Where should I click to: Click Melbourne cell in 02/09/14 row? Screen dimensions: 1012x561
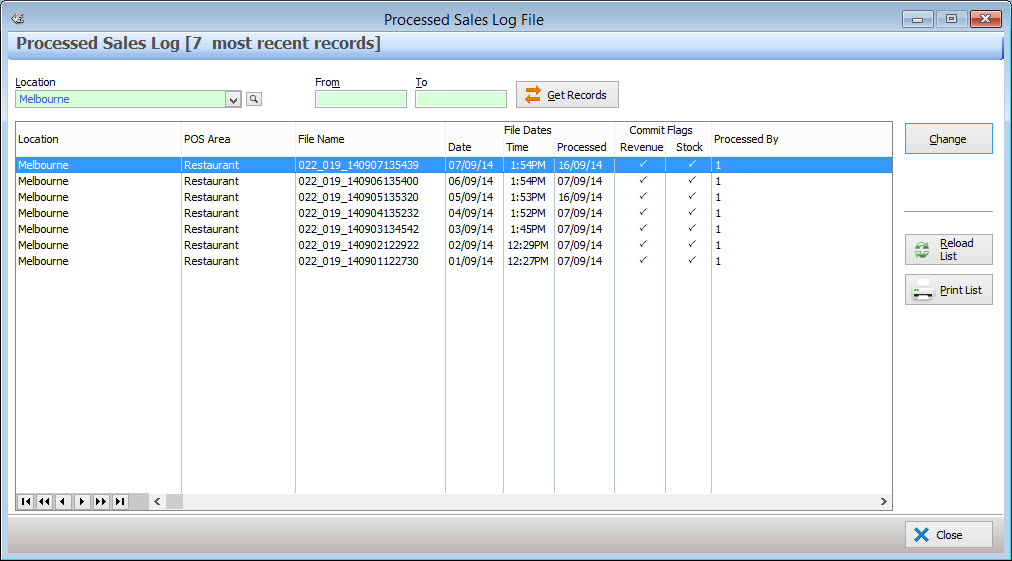[x=43, y=245]
